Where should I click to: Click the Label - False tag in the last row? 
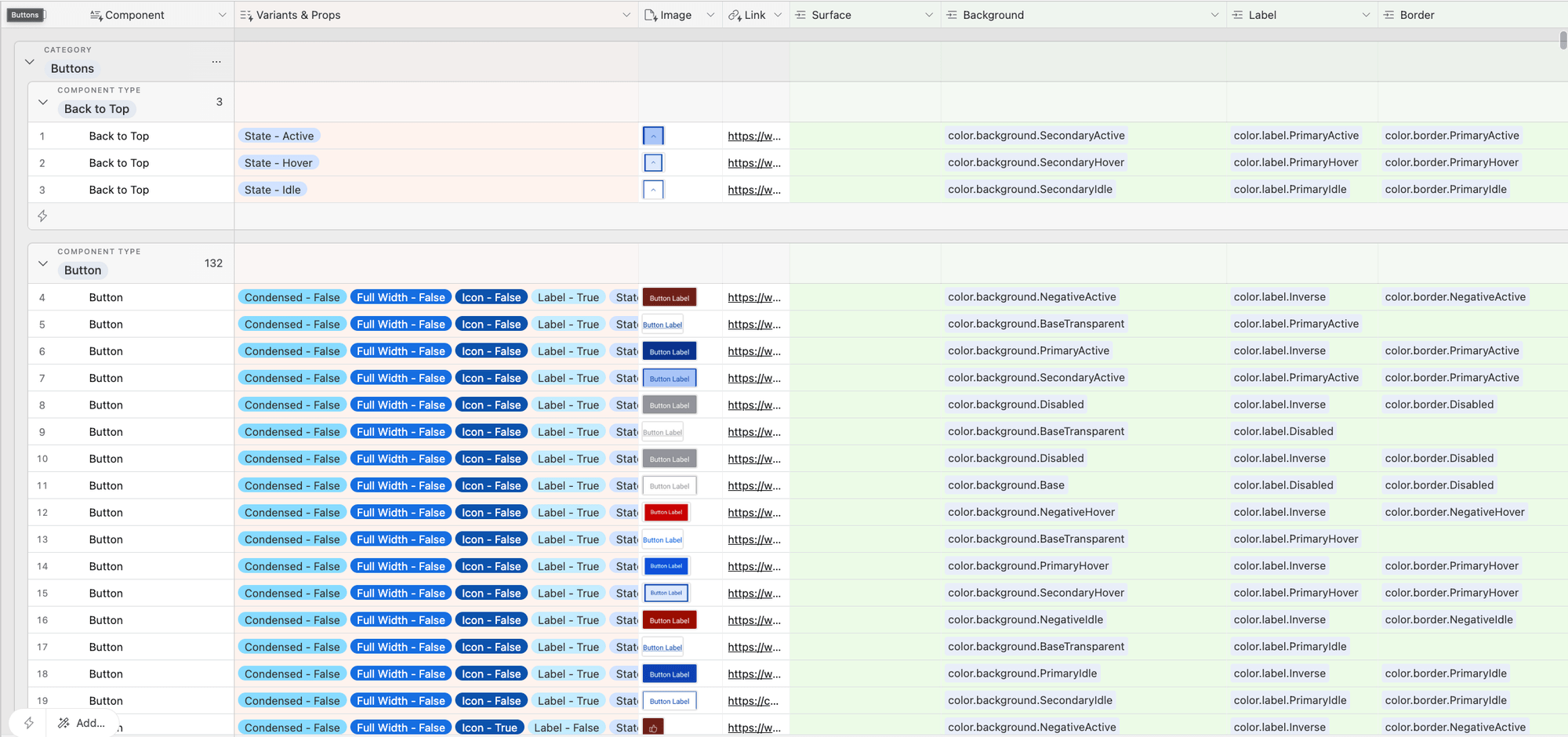(x=567, y=728)
